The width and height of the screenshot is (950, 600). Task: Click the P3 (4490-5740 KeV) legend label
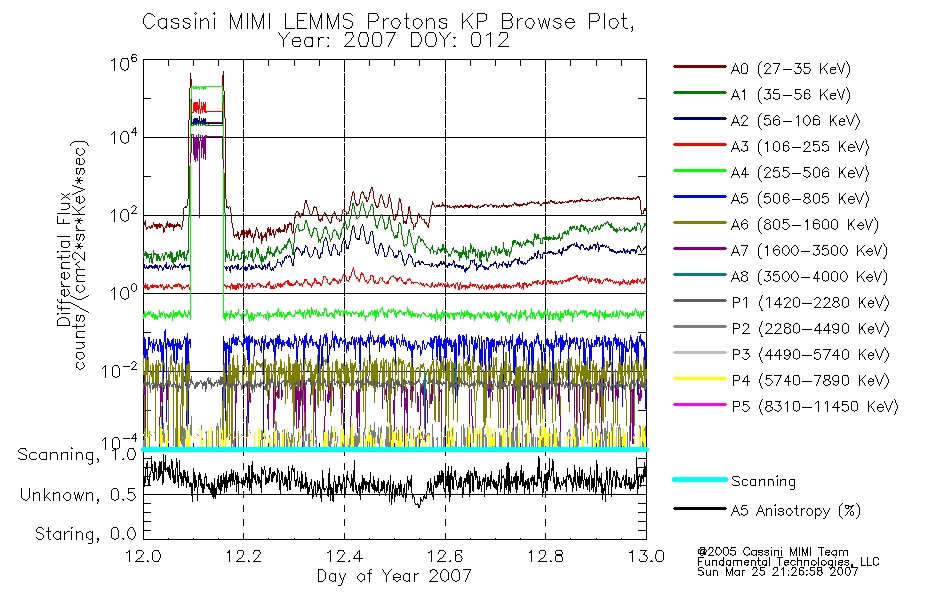(810, 355)
